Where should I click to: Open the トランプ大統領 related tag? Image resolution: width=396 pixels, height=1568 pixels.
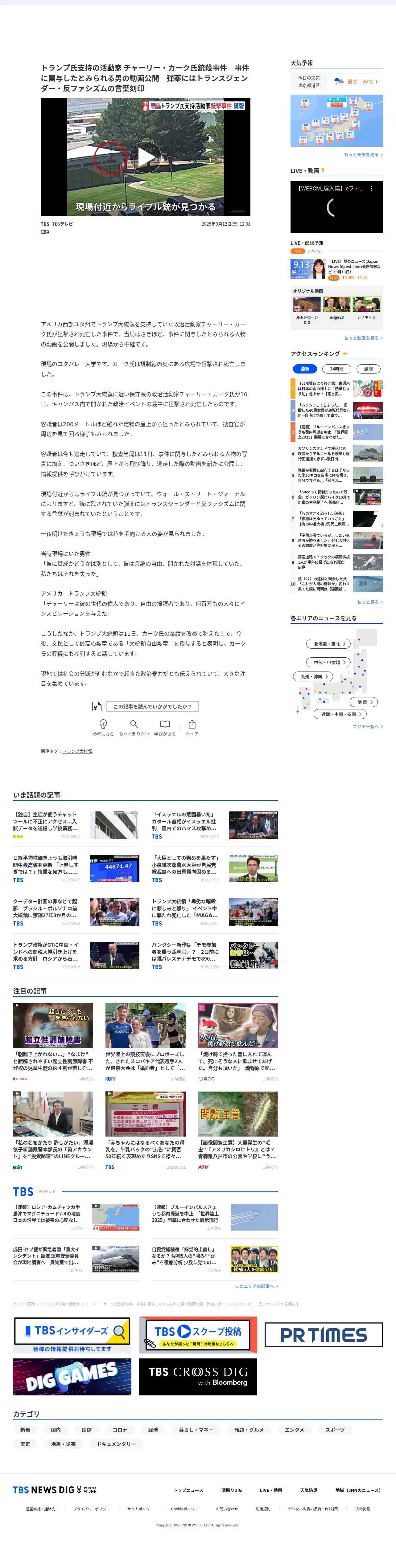77,751
